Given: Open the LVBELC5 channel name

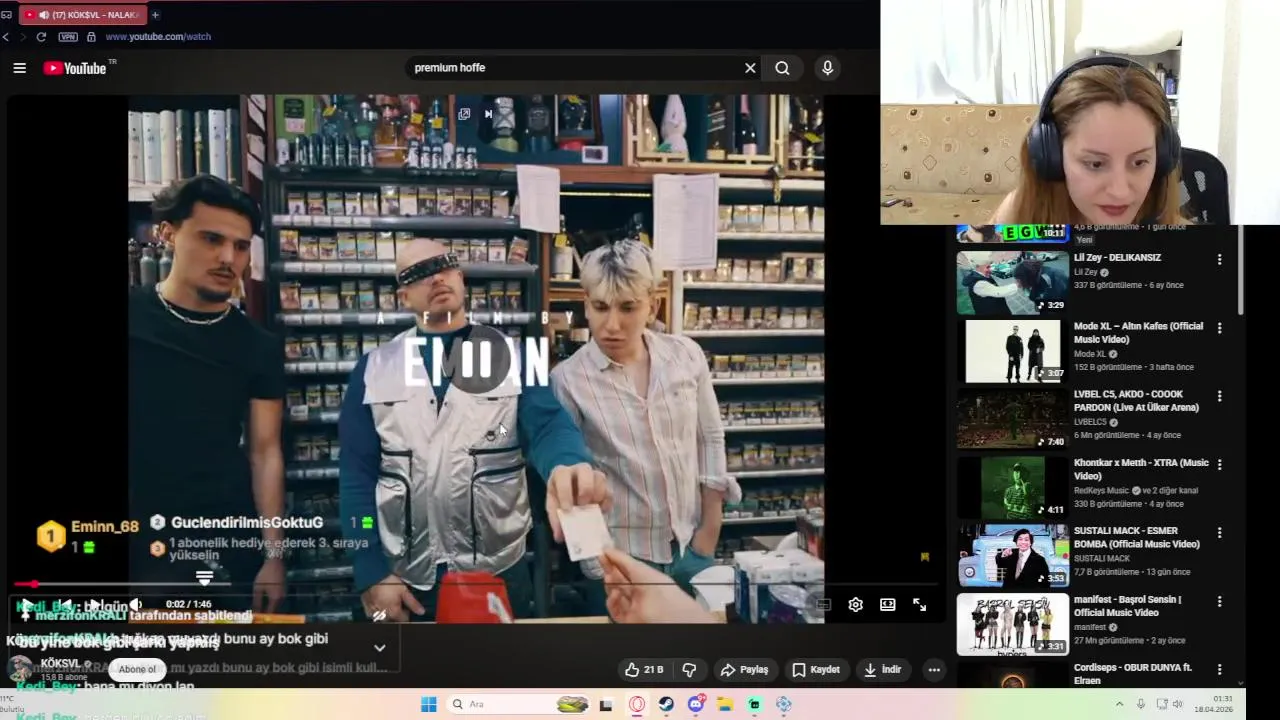Looking at the screenshot, I should [x=1090, y=422].
